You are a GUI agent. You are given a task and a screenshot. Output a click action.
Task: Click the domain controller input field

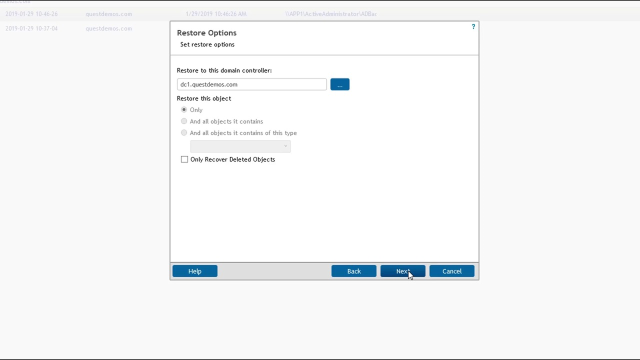[251, 84]
